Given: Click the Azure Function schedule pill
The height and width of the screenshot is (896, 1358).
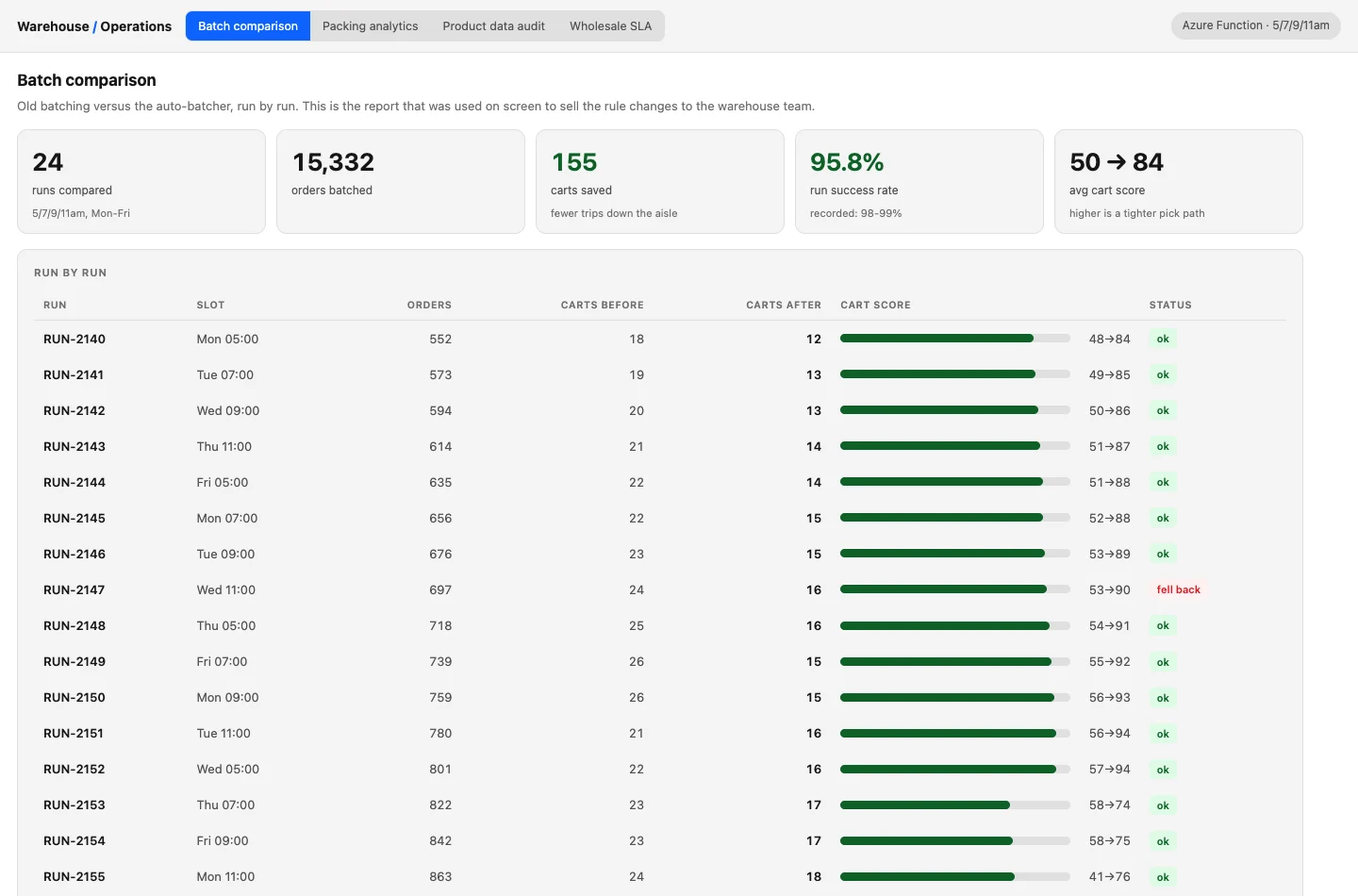Looking at the screenshot, I should click(x=1255, y=25).
